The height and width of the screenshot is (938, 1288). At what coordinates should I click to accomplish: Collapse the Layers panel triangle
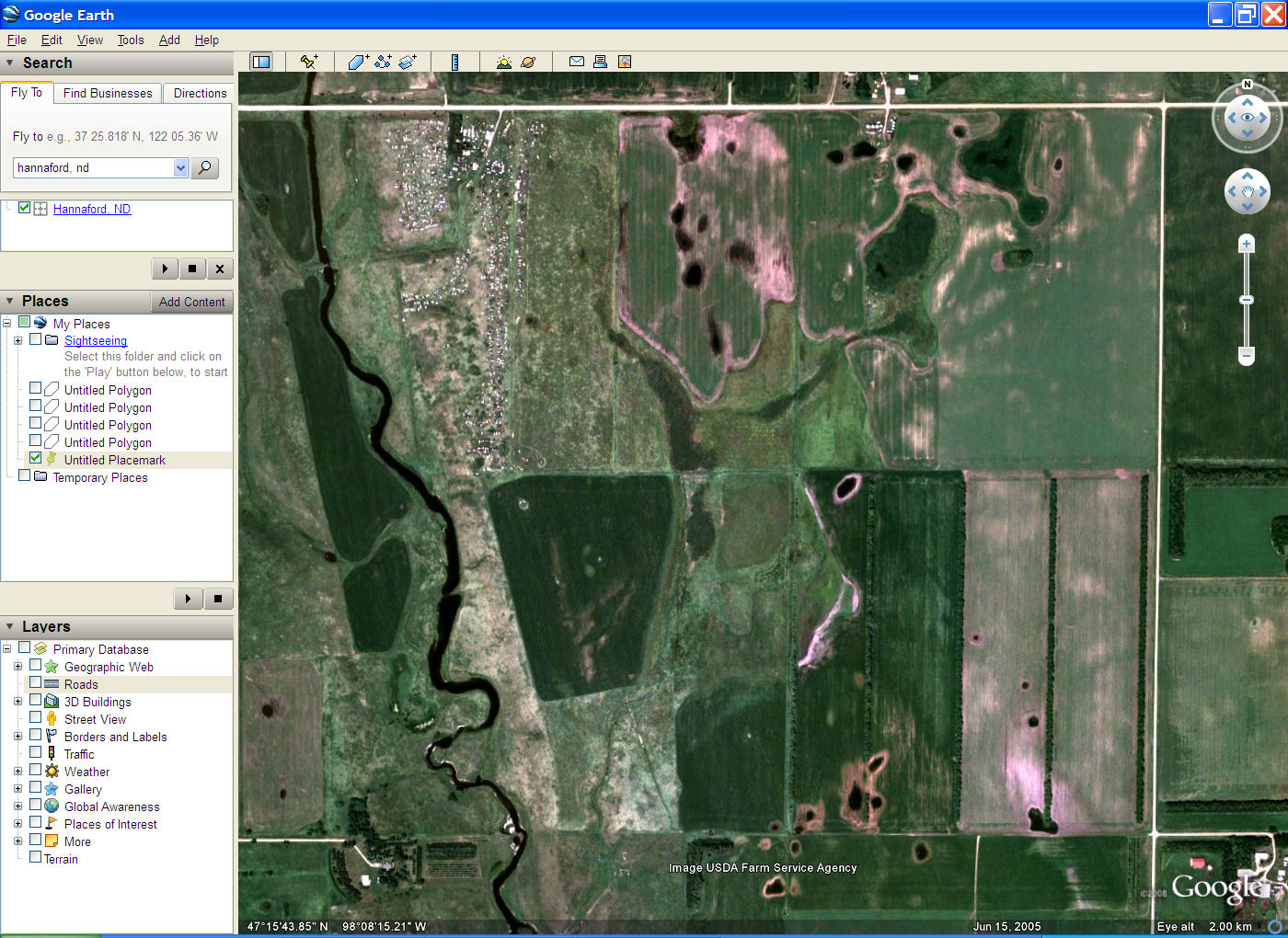(10, 626)
